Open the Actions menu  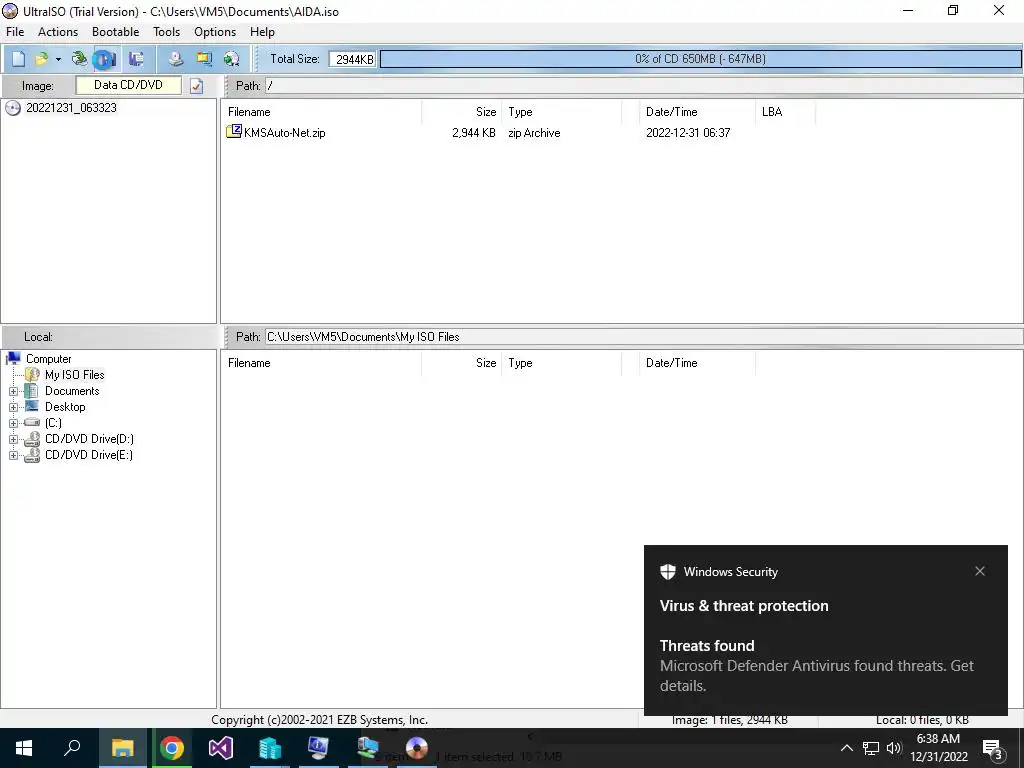pyautogui.click(x=57, y=32)
